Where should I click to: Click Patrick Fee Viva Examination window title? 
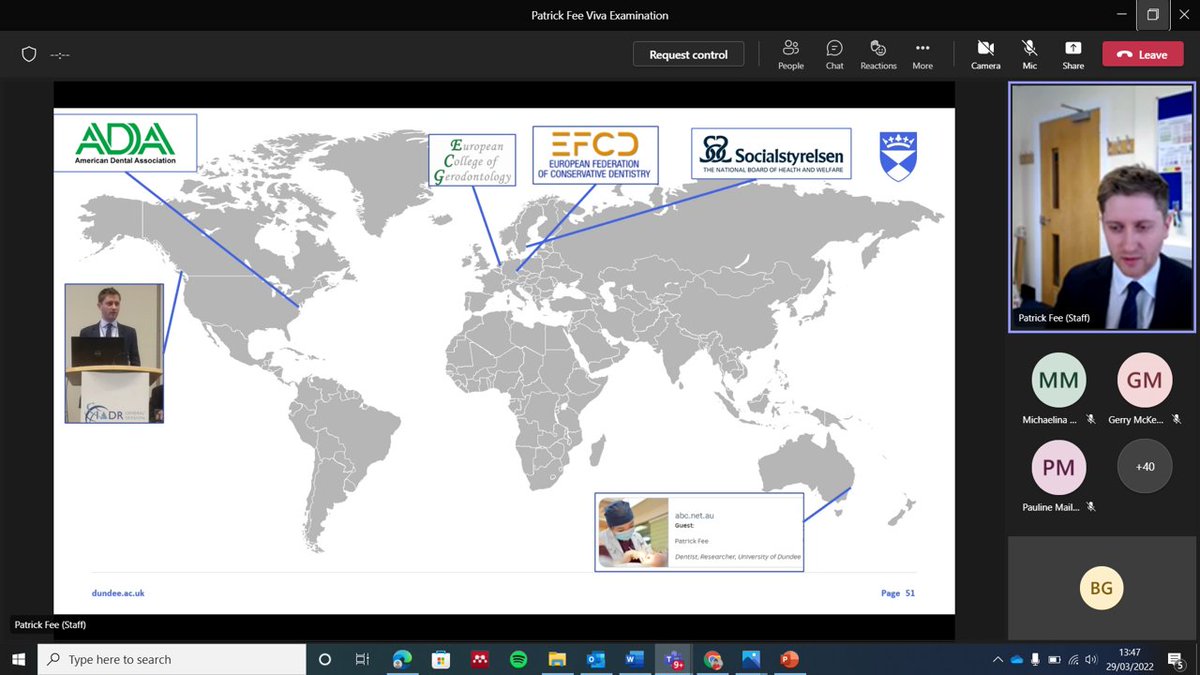[x=599, y=15]
